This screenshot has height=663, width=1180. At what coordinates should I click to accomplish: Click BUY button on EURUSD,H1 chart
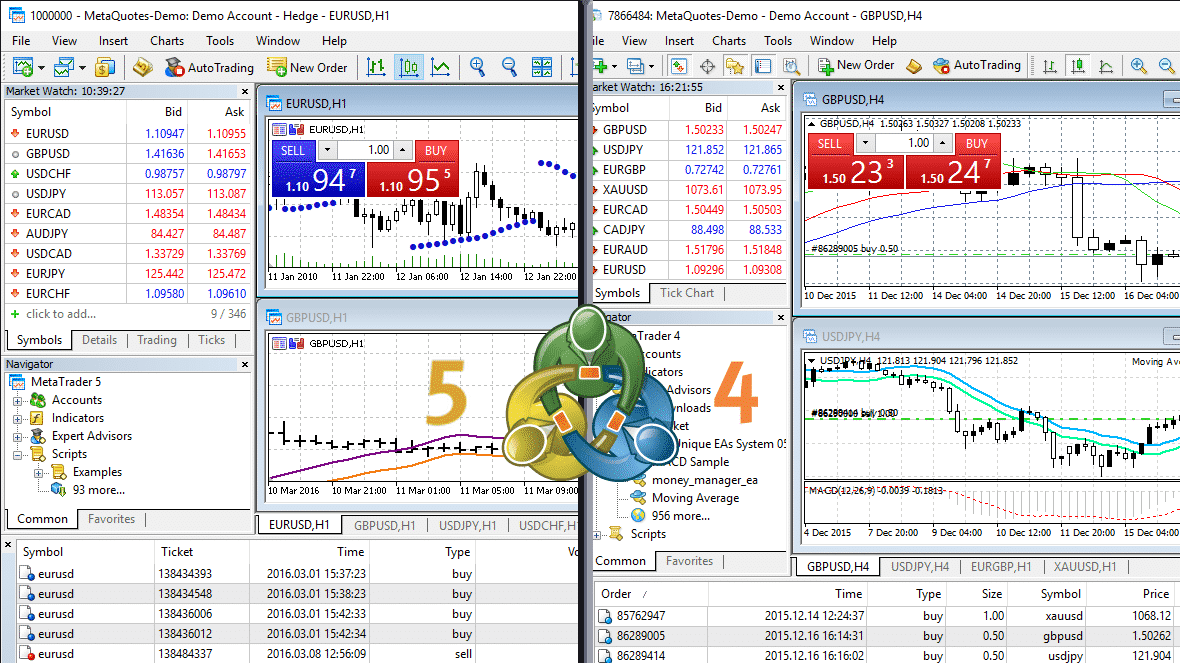pyautogui.click(x=436, y=151)
